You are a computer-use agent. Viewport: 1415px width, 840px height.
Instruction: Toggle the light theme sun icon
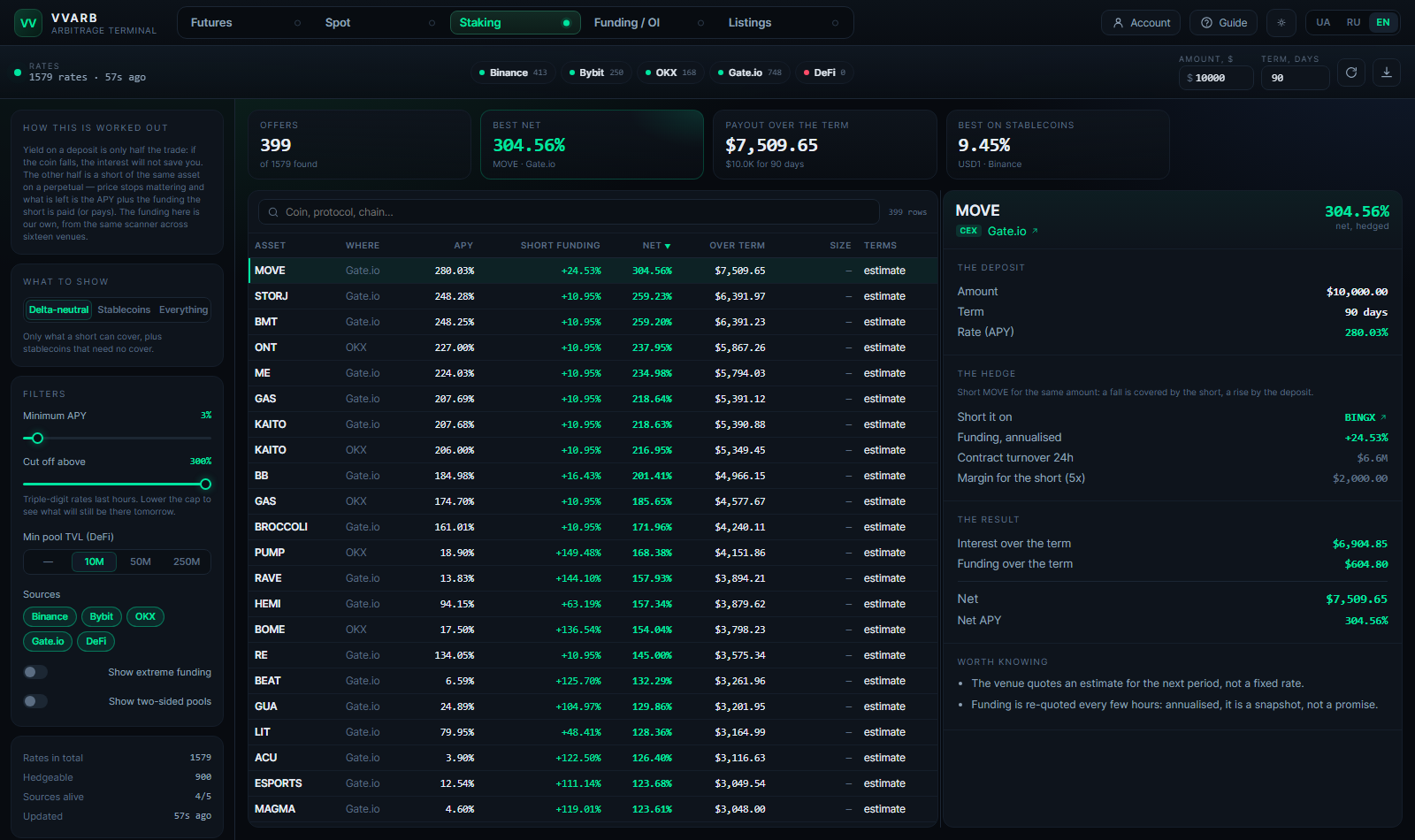click(x=1281, y=23)
